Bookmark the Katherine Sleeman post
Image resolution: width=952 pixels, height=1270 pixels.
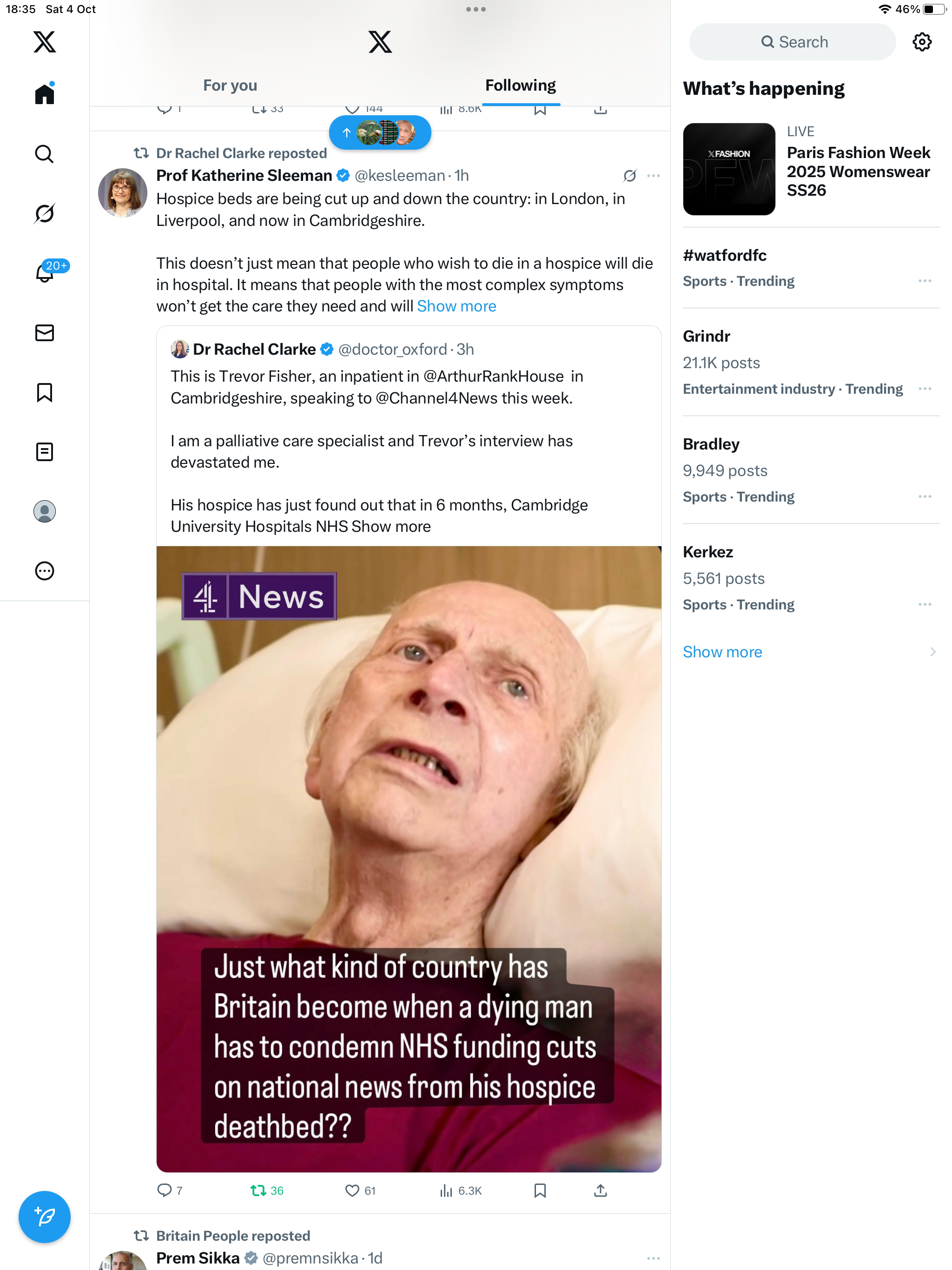(x=540, y=1191)
